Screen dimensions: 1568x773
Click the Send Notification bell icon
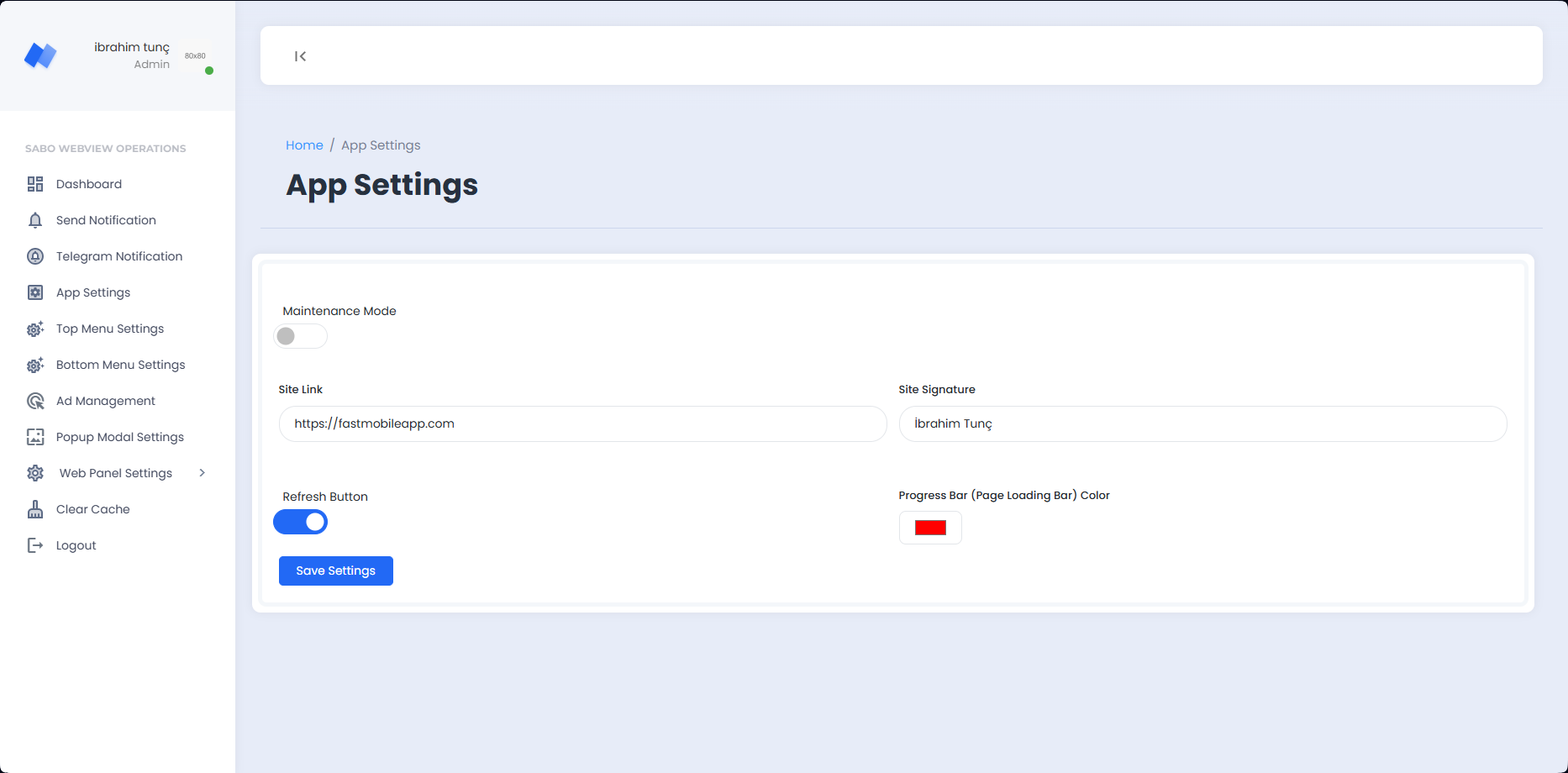tap(35, 220)
